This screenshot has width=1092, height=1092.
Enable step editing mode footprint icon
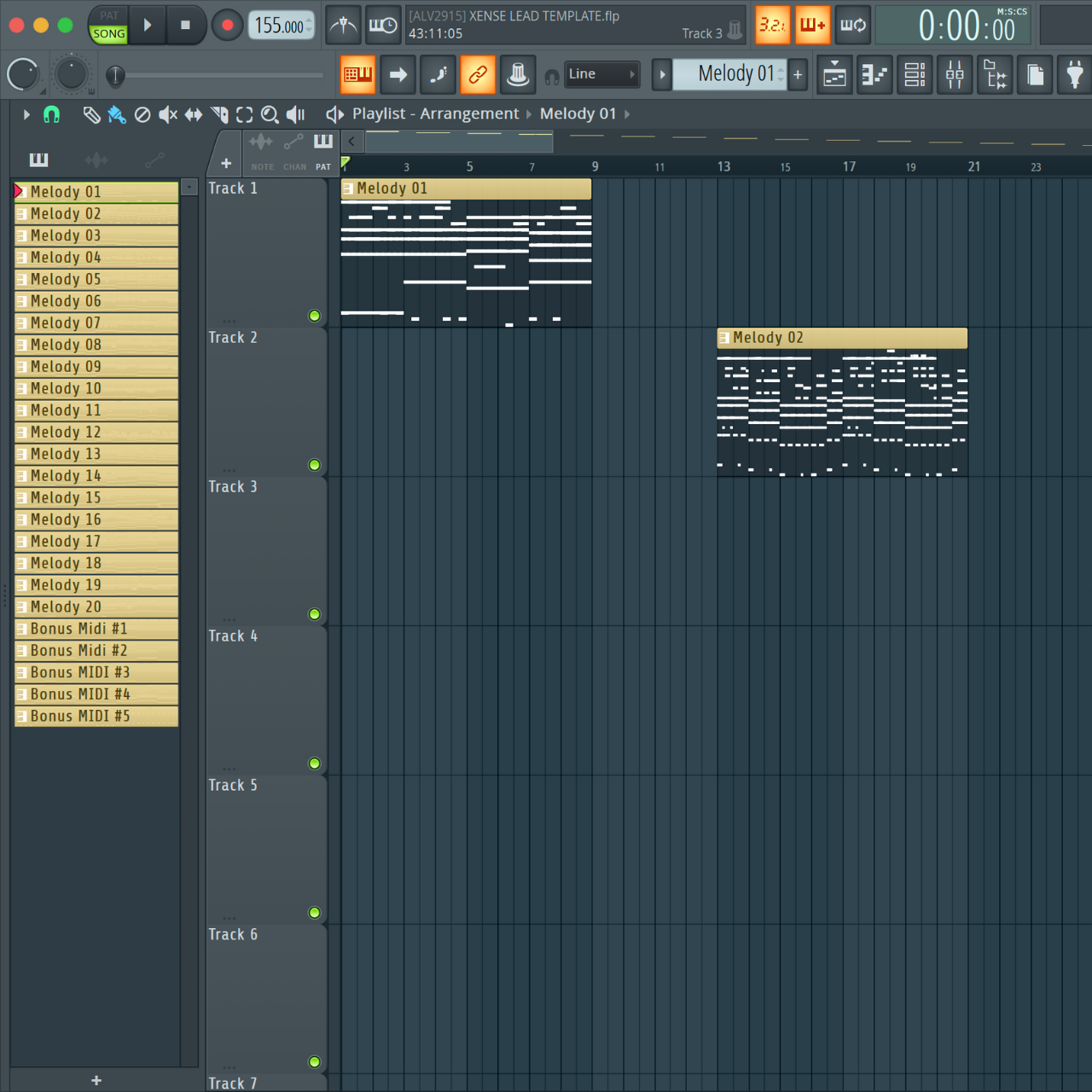[x=439, y=74]
